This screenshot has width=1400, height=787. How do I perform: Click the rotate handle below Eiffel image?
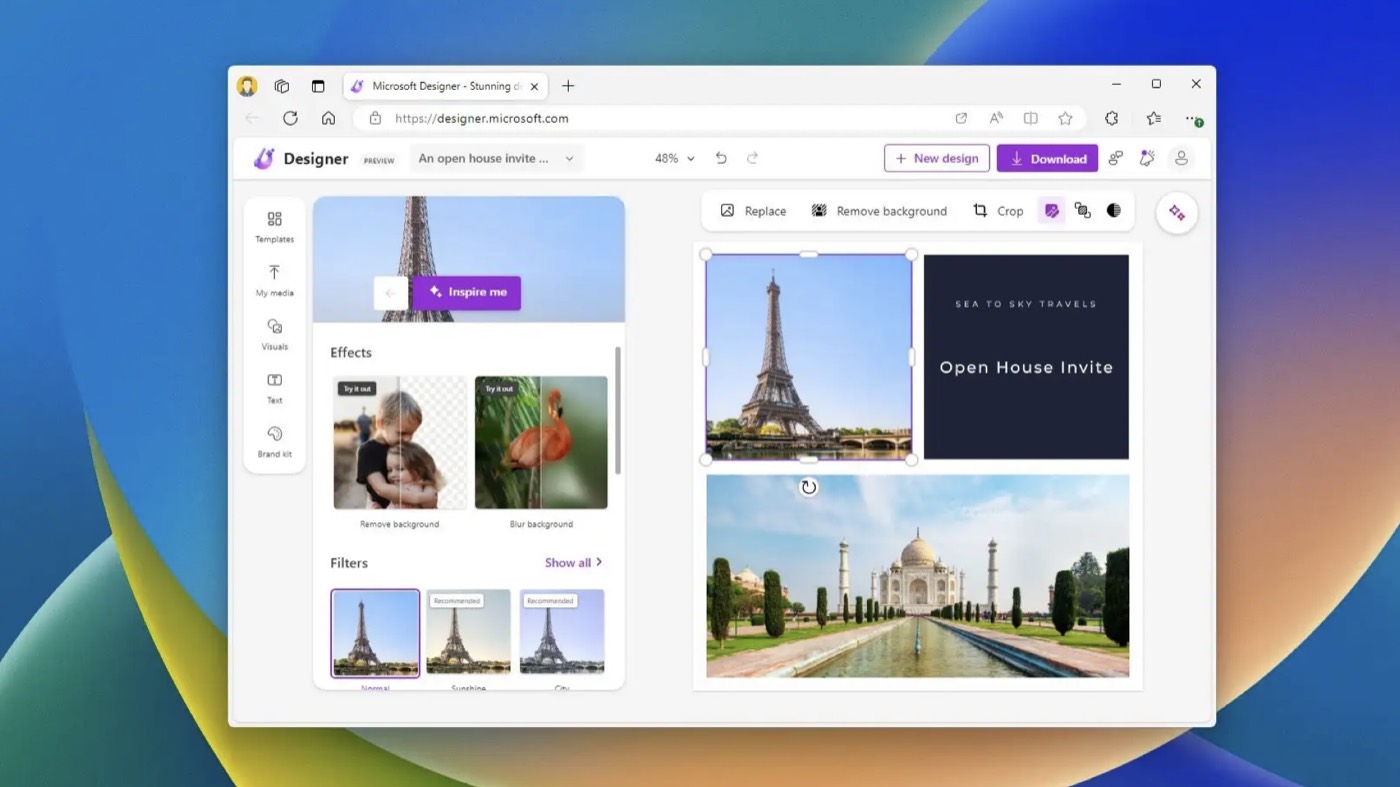809,488
